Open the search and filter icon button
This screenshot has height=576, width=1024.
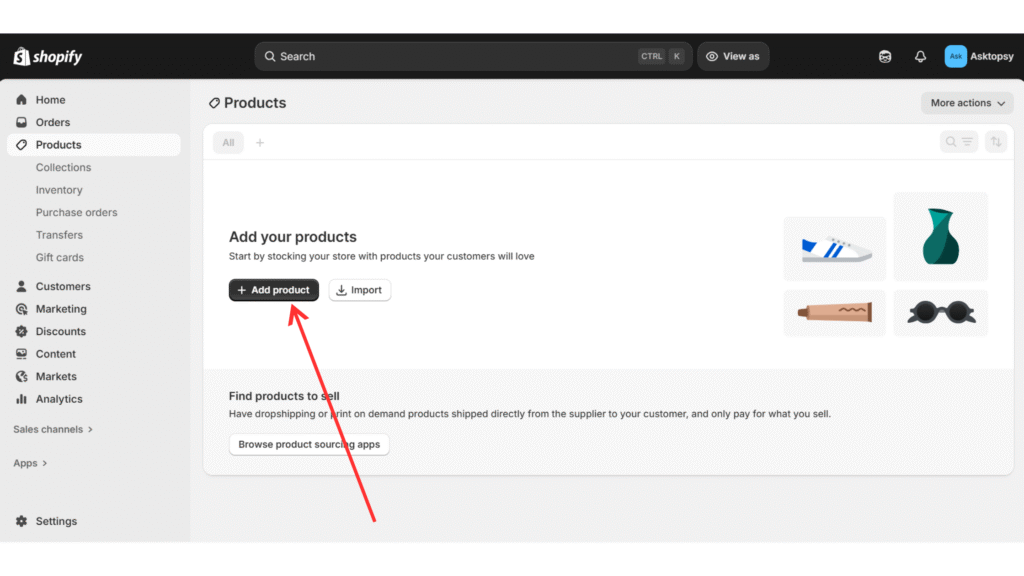tap(959, 143)
